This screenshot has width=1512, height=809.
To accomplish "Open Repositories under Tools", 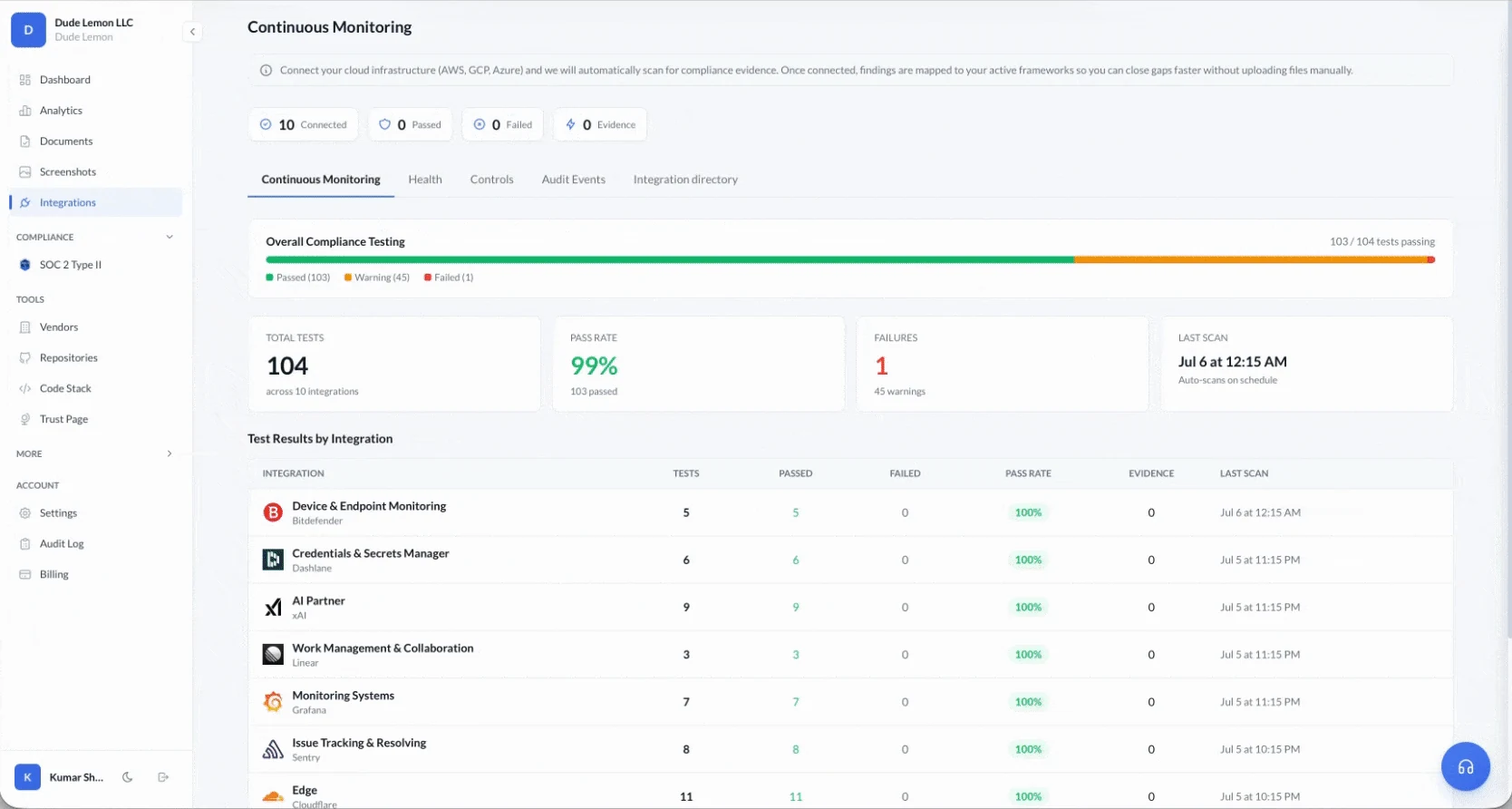I will pos(96,358).
